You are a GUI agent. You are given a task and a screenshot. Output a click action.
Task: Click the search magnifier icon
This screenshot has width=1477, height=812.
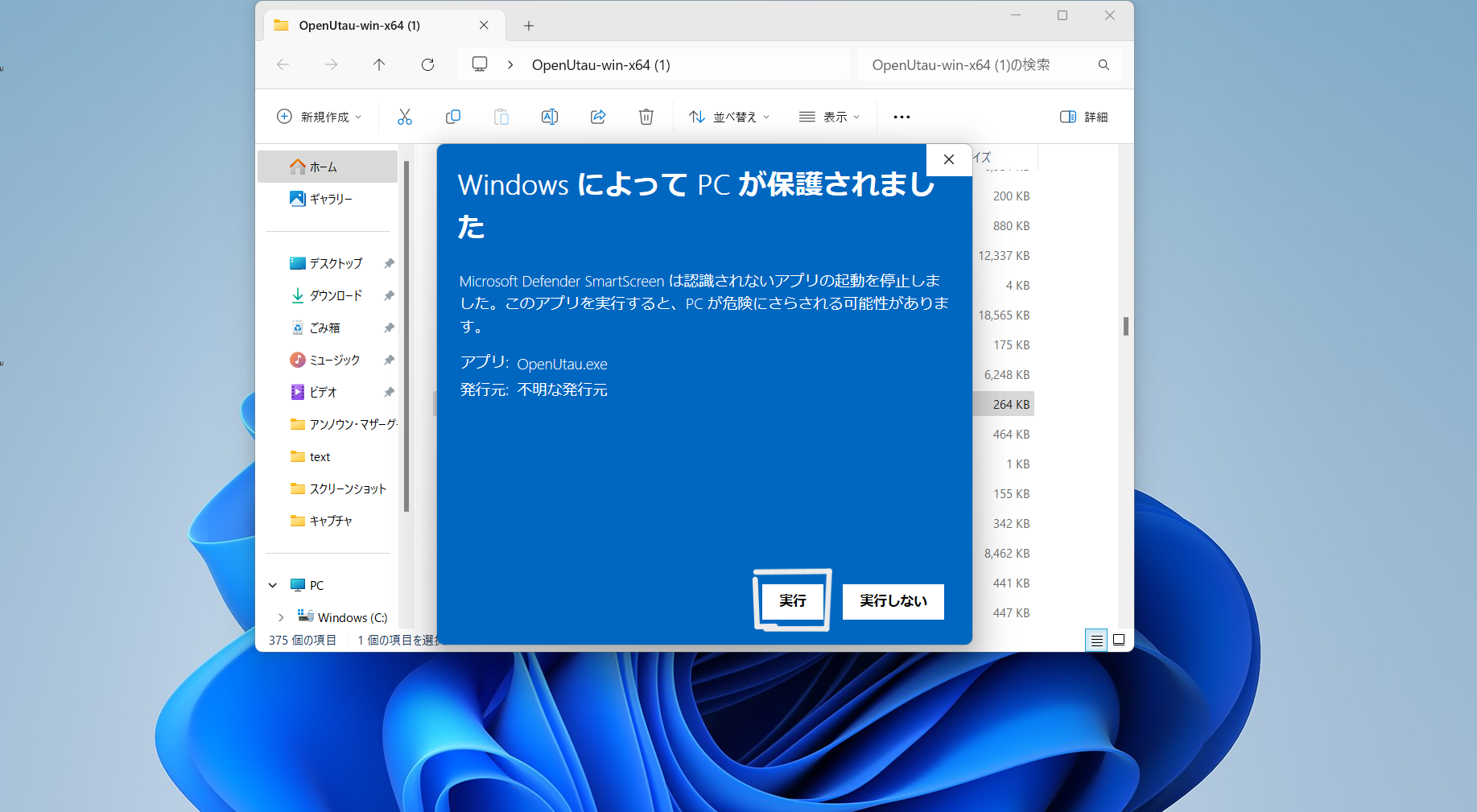pyautogui.click(x=1104, y=64)
